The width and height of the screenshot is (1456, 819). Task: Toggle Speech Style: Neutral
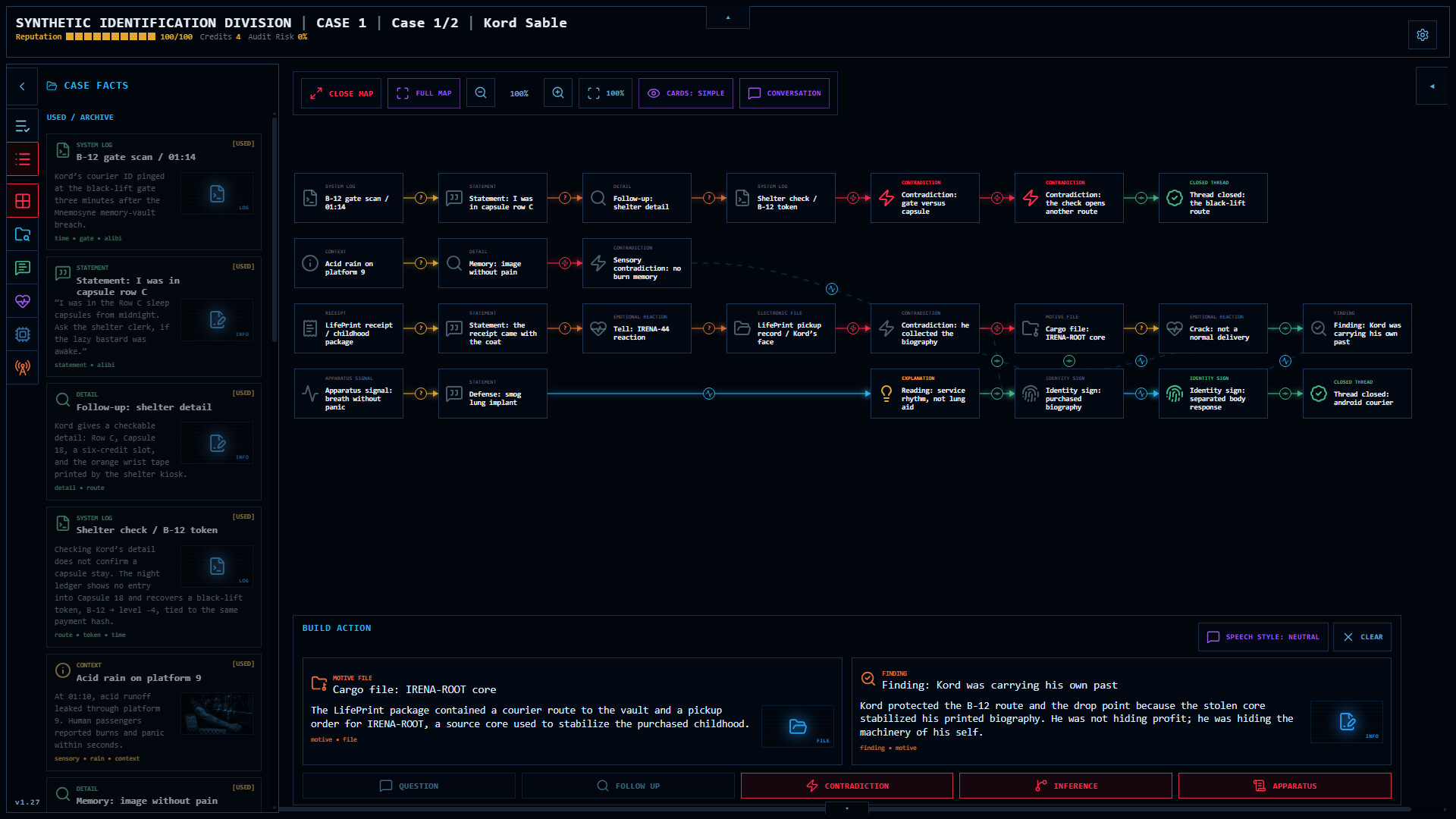pyautogui.click(x=1263, y=637)
